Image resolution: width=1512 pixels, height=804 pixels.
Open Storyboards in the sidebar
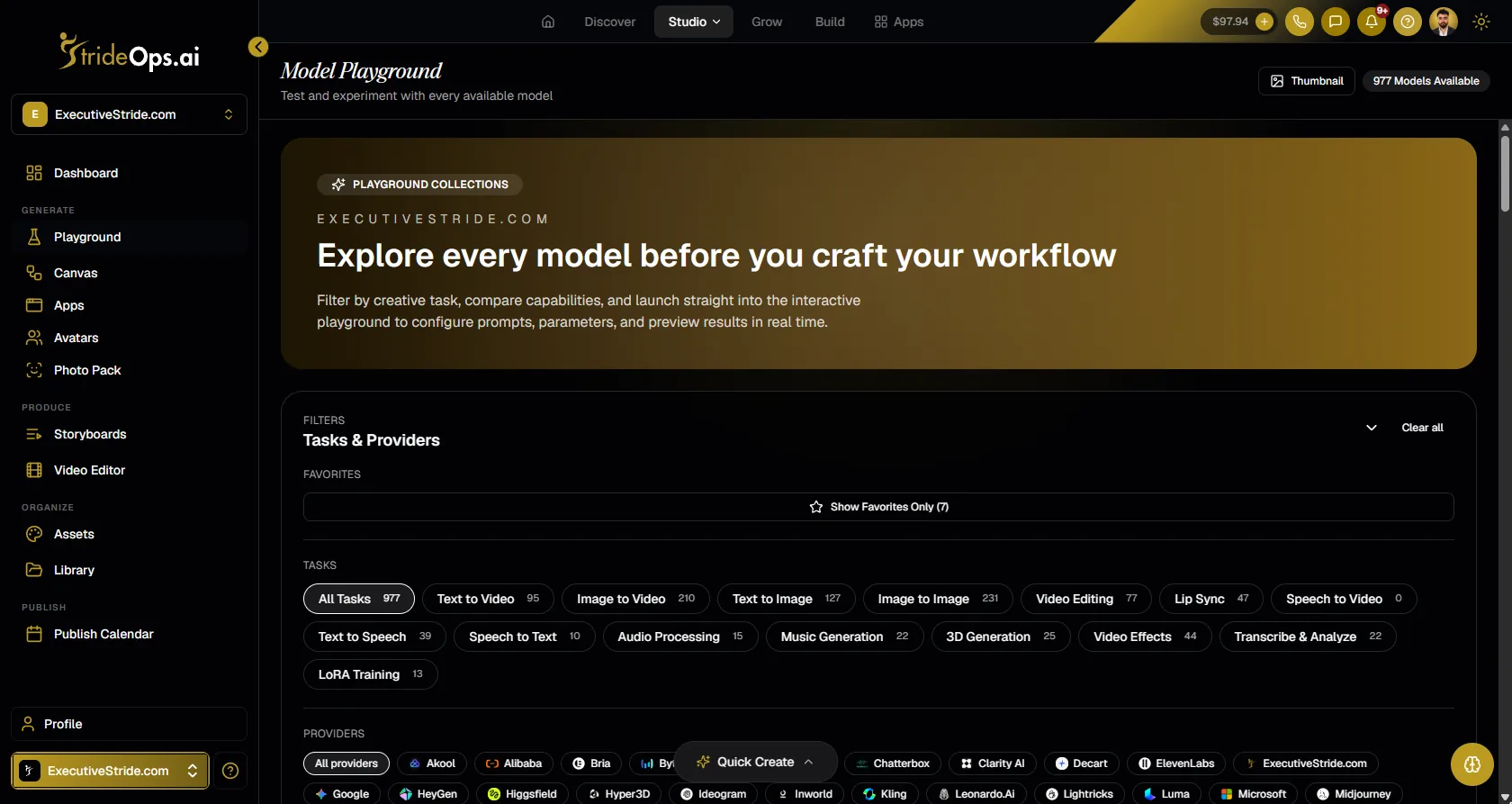129,434
